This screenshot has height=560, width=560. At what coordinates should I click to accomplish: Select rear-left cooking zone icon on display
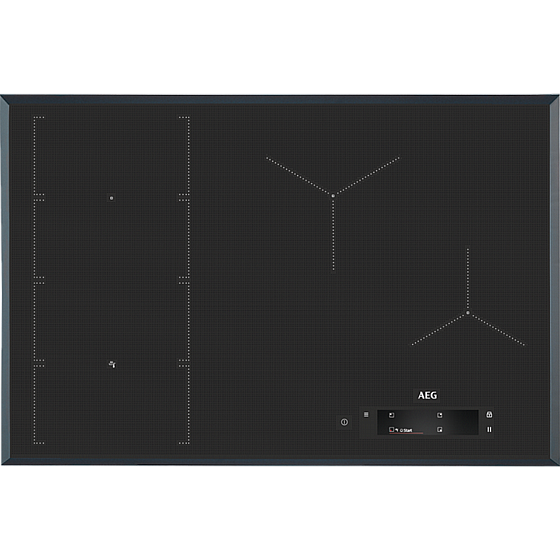392,415
